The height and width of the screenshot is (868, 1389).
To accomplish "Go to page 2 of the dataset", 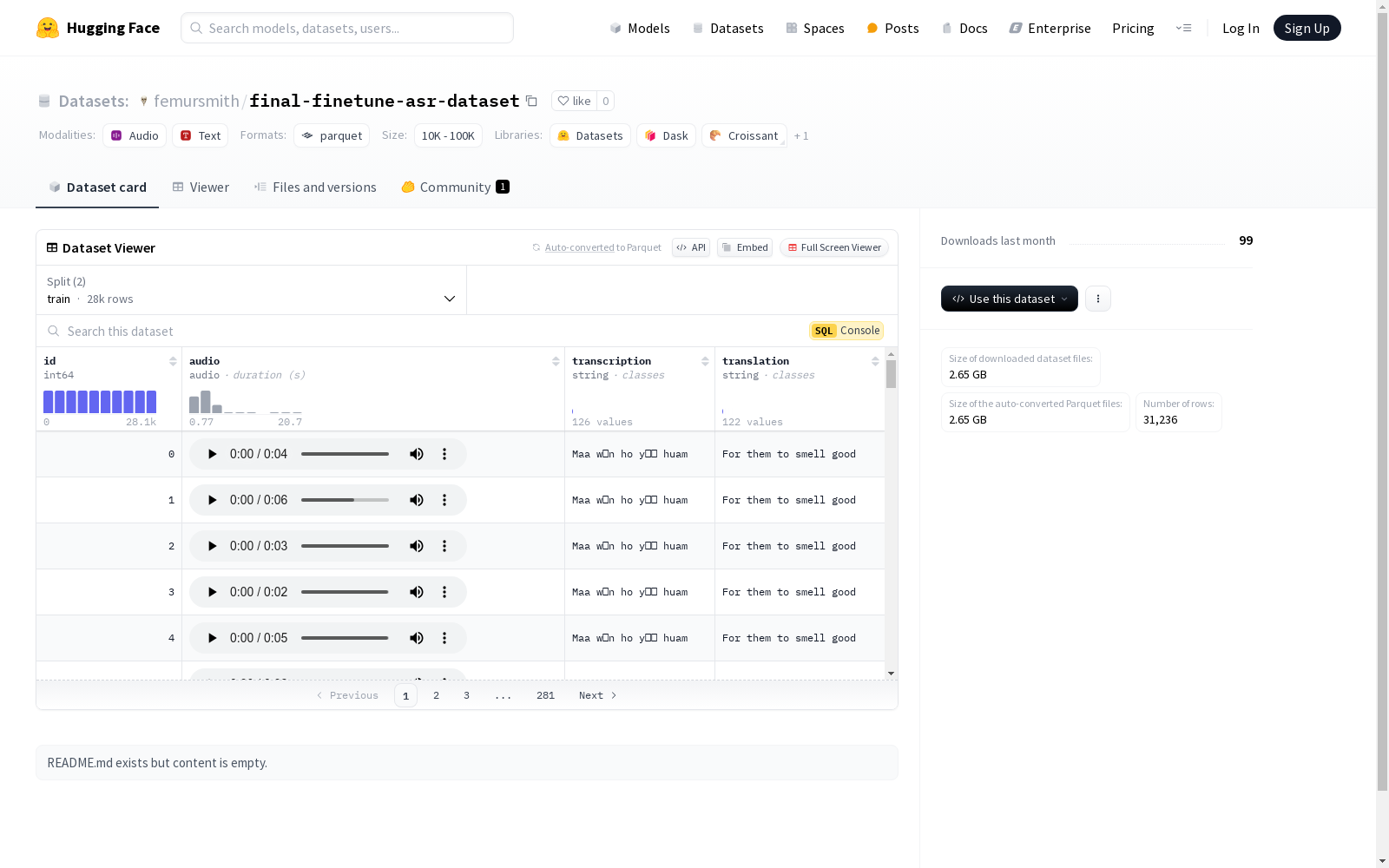I will click(436, 695).
